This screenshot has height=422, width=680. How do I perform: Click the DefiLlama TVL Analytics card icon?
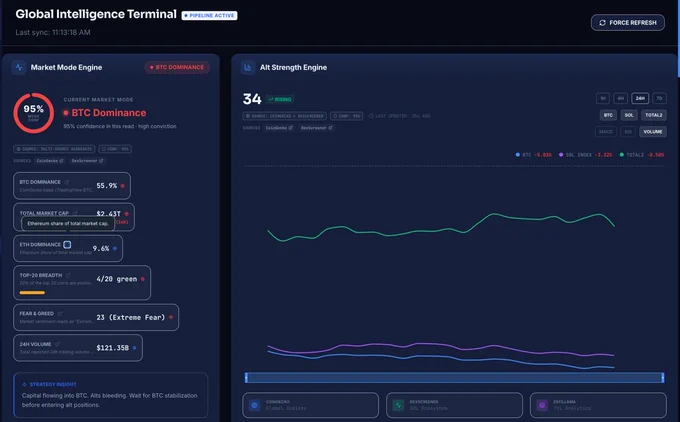pyautogui.click(x=542, y=405)
